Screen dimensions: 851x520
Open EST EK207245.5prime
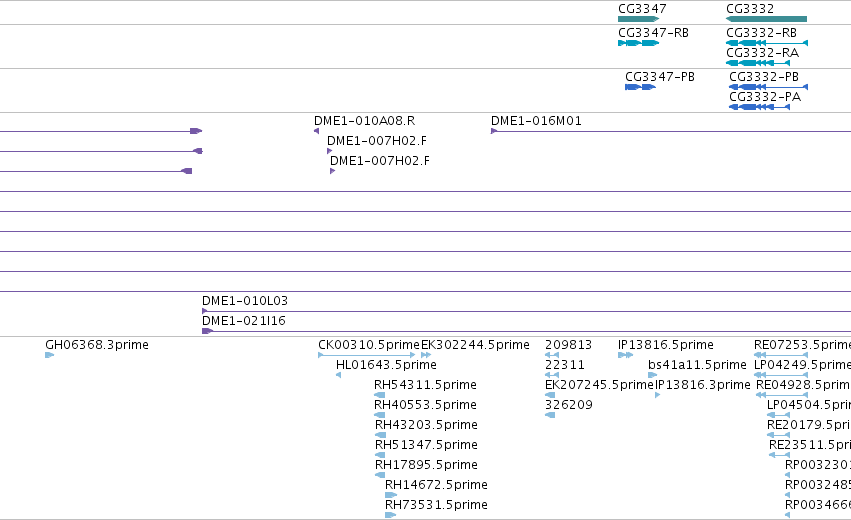coord(599,385)
